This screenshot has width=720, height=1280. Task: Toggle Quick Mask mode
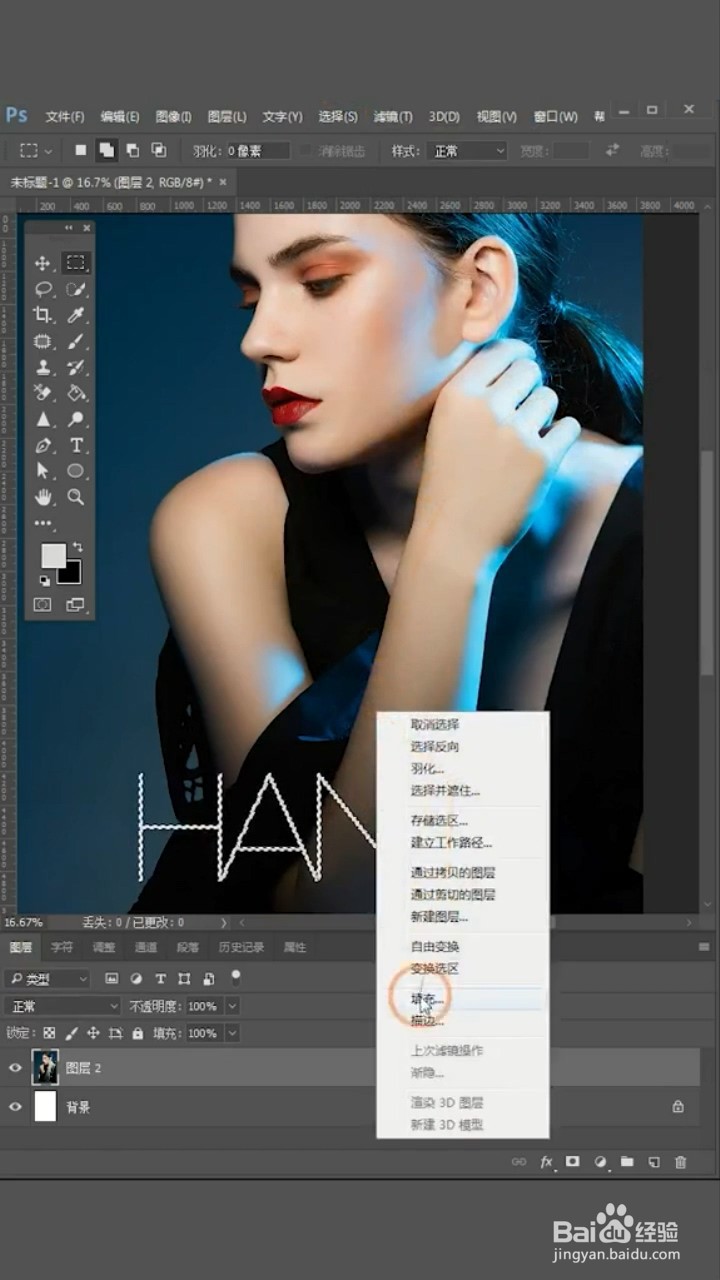click(43, 605)
